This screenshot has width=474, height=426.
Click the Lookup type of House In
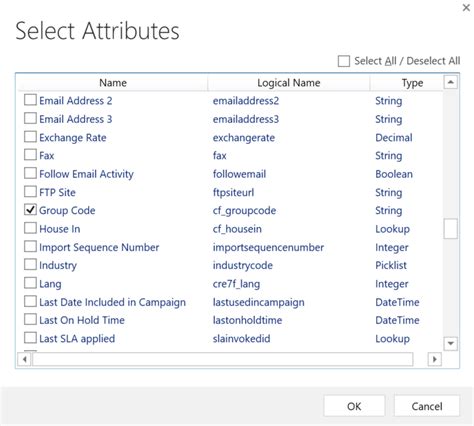coord(392,229)
